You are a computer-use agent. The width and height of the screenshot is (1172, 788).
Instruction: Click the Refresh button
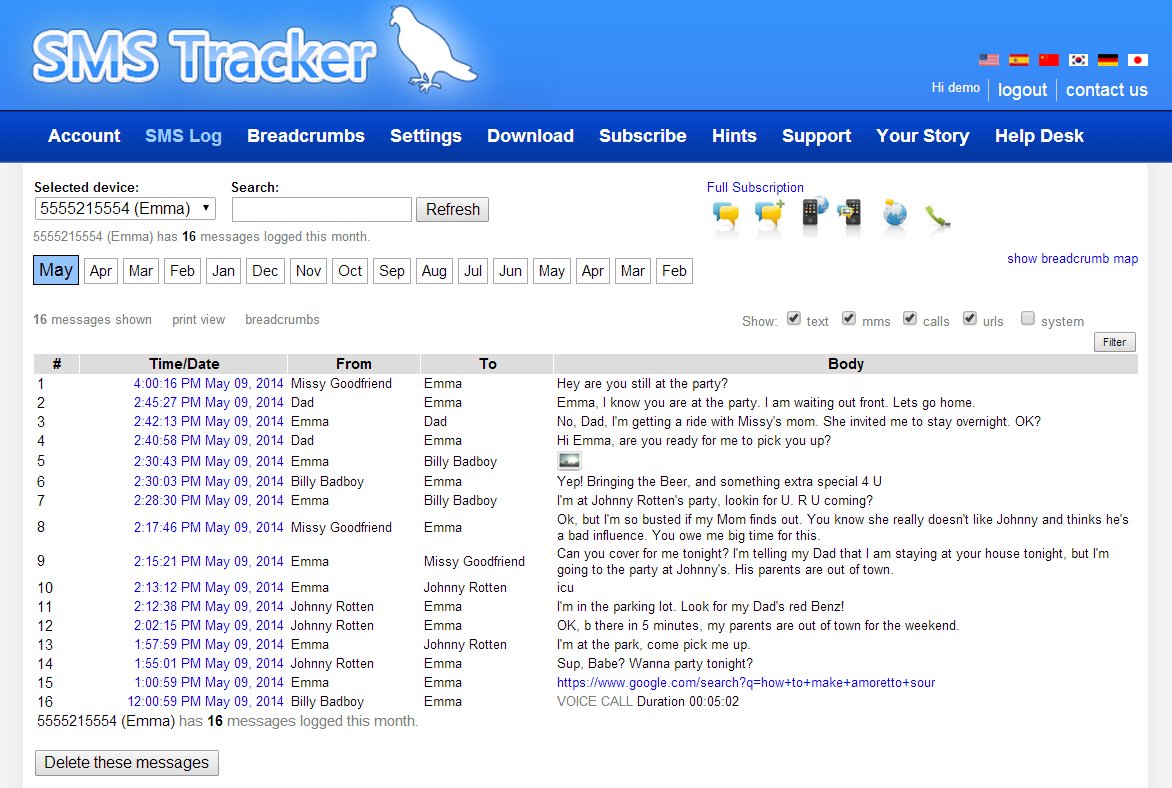click(452, 209)
